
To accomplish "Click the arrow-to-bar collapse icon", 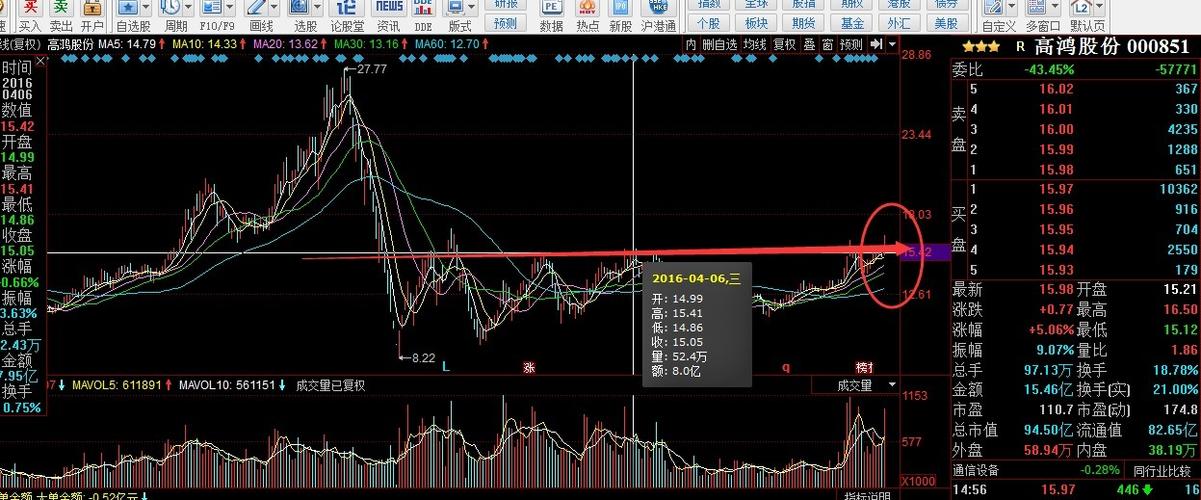I will (877, 44).
